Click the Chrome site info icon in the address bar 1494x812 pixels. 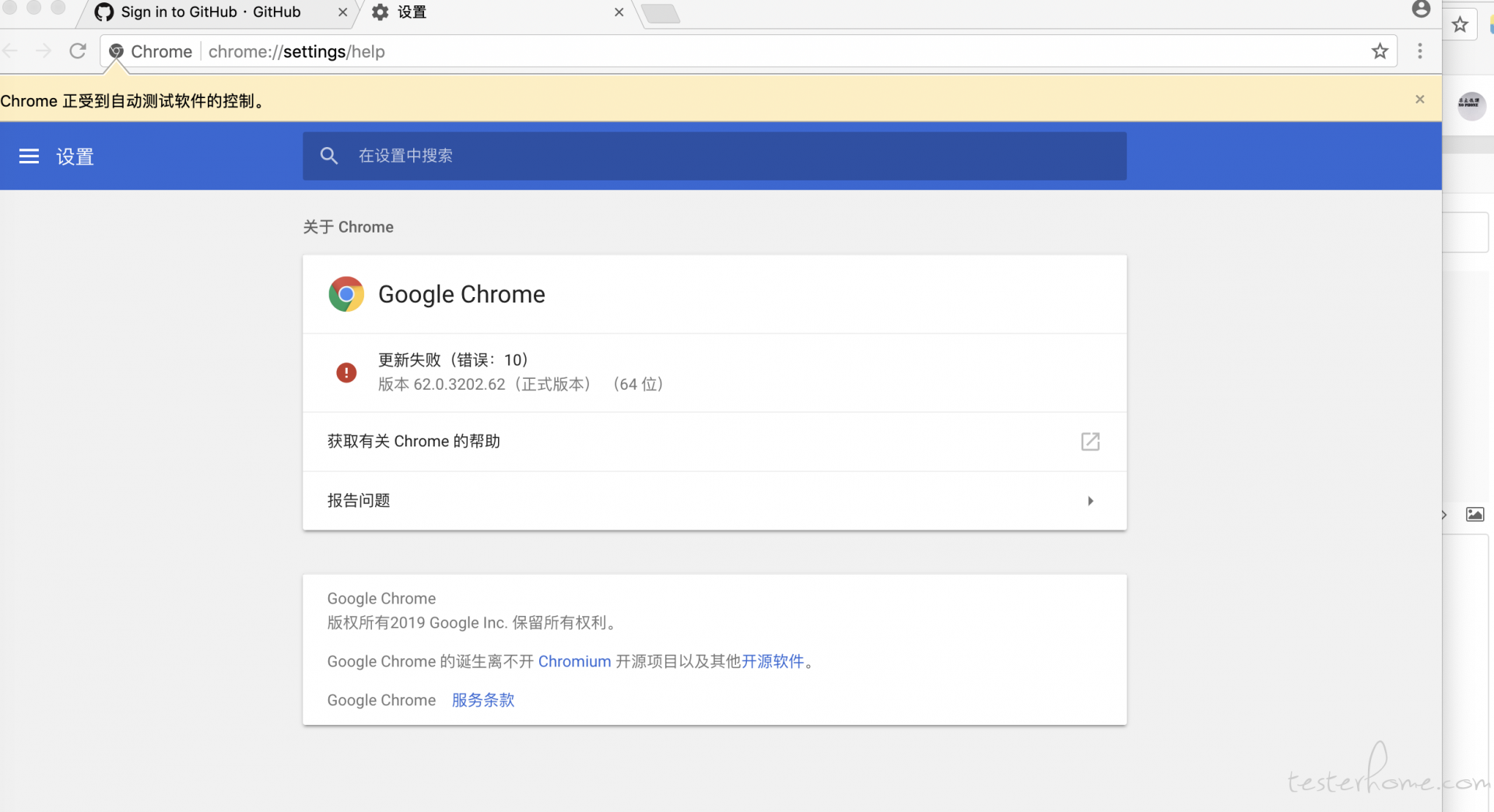pos(116,51)
